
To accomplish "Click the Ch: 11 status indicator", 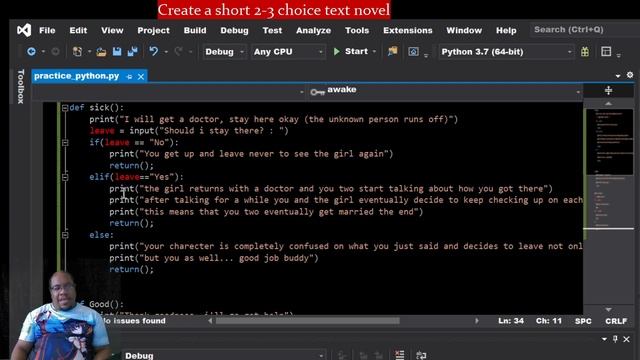I will [x=549, y=321].
